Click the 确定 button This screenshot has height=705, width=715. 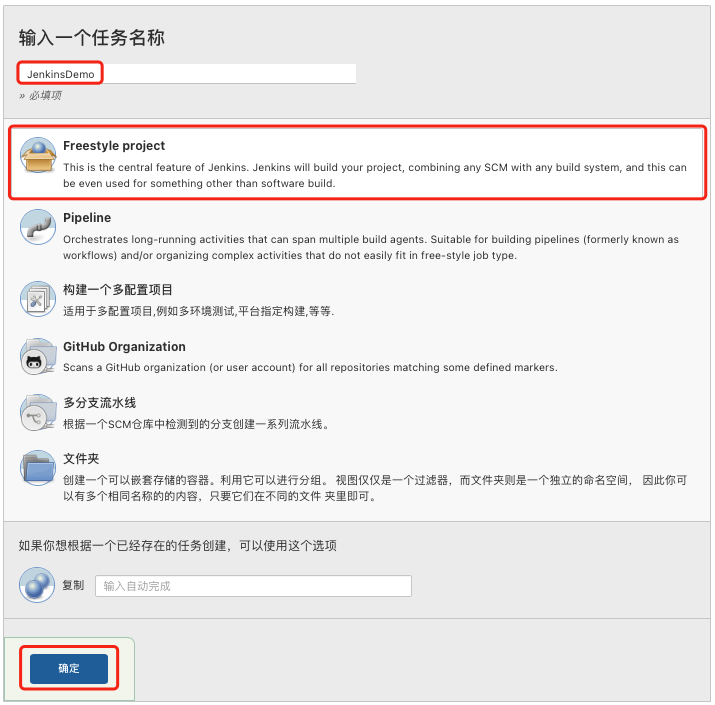click(x=69, y=669)
